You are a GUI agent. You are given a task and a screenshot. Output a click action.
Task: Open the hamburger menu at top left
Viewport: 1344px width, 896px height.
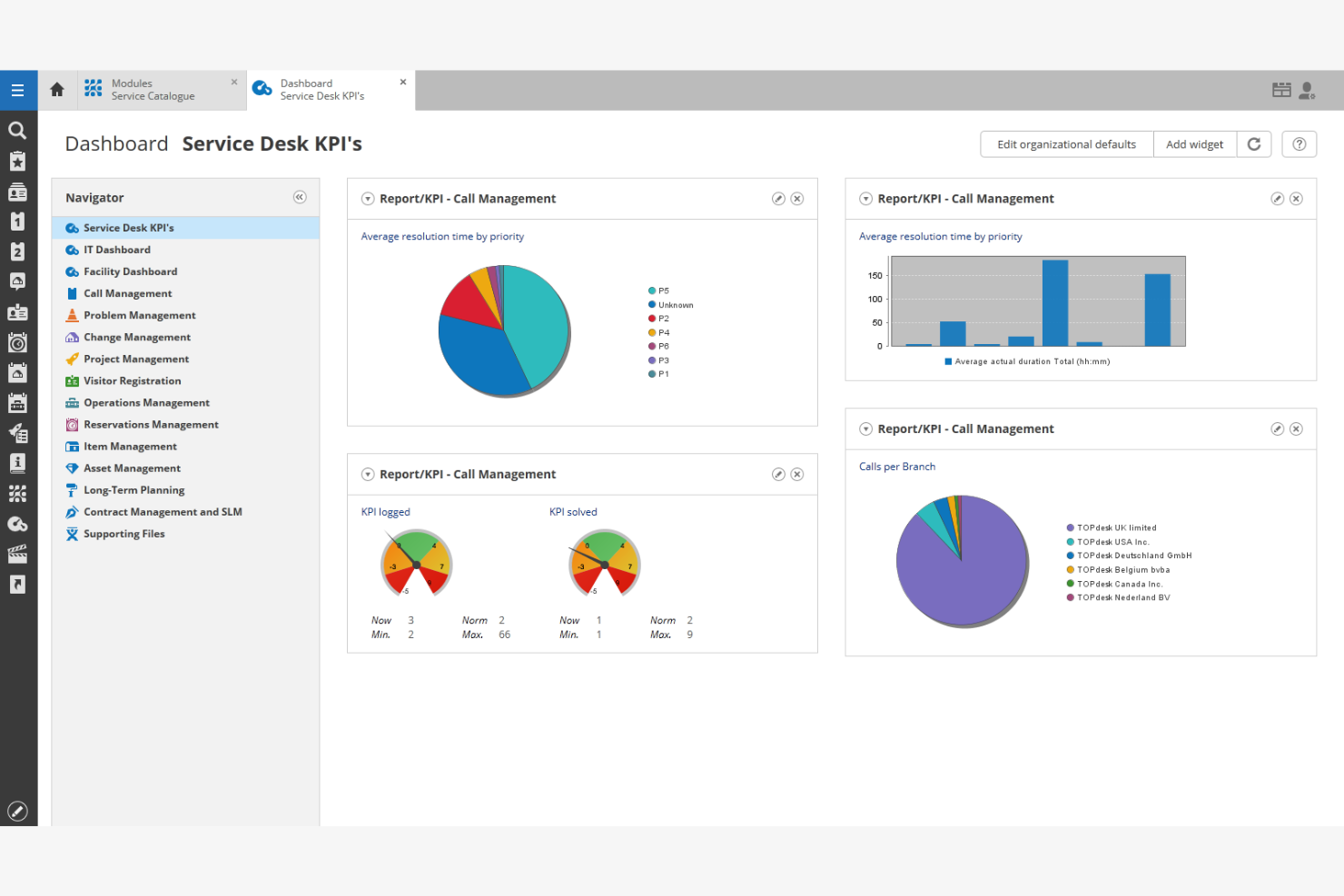tap(18, 90)
